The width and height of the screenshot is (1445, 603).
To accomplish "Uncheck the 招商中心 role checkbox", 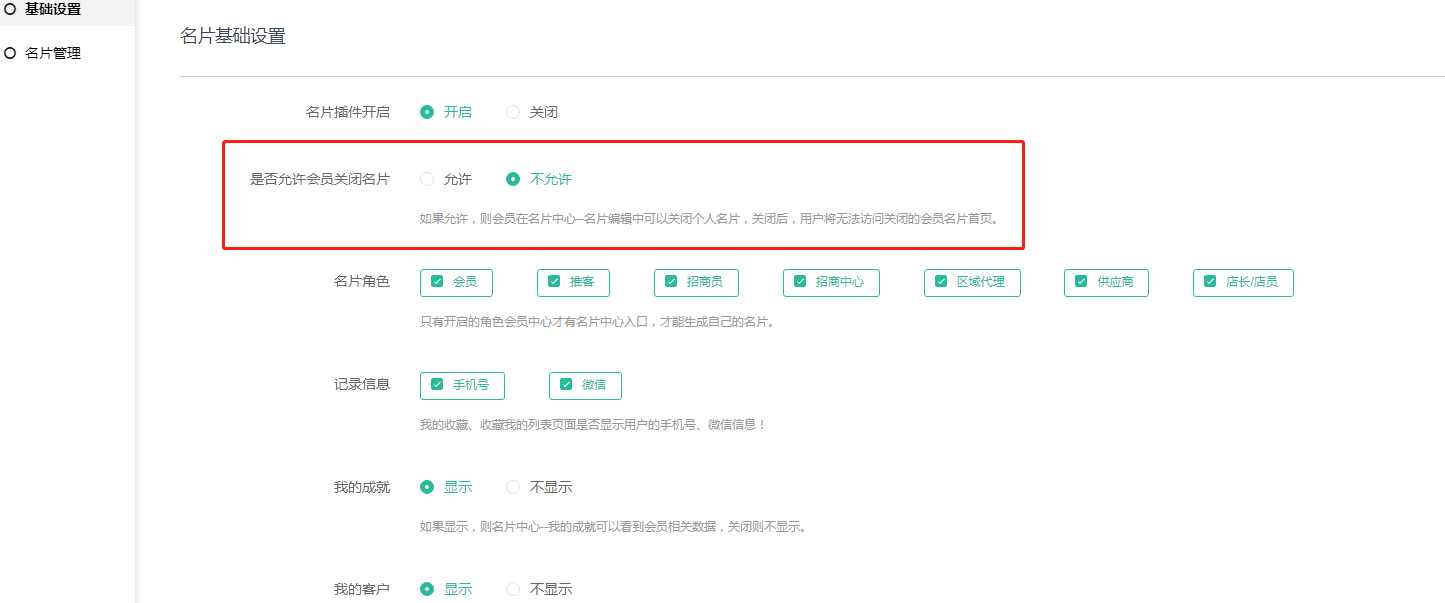I will click(800, 282).
